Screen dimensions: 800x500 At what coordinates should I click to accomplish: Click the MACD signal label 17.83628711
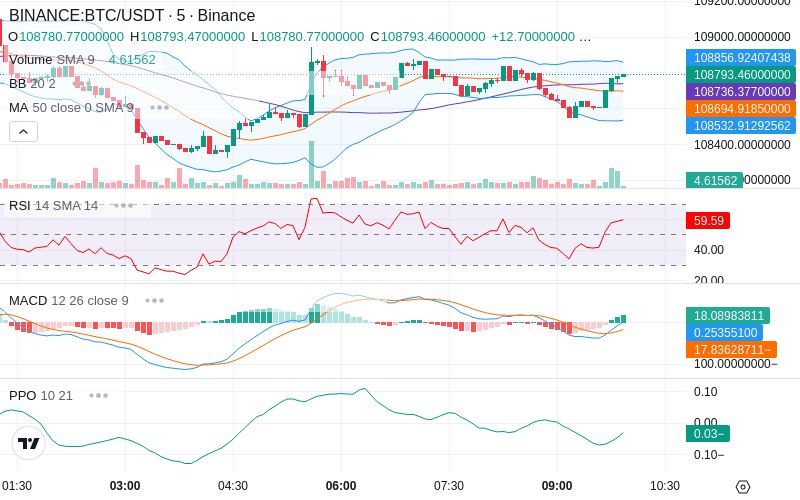click(731, 349)
